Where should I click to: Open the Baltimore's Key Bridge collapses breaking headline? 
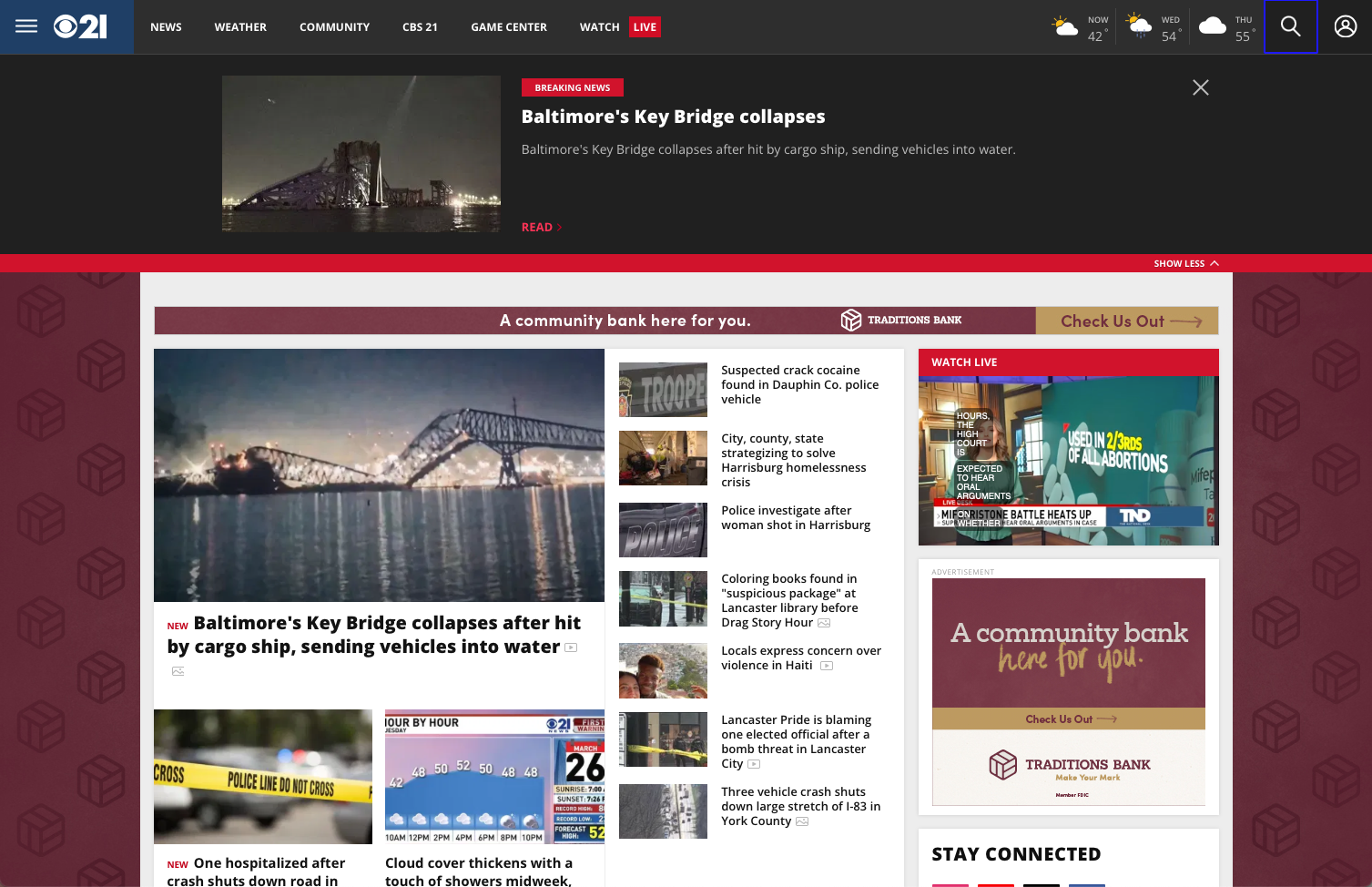point(673,117)
